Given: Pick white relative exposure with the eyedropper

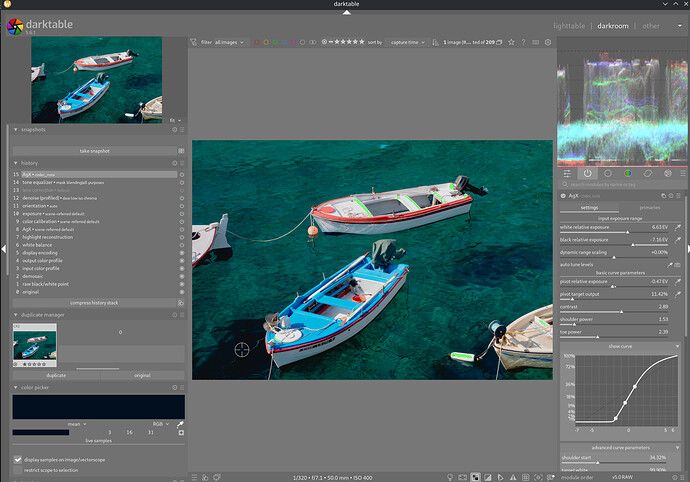Looking at the screenshot, I should click(x=678, y=227).
